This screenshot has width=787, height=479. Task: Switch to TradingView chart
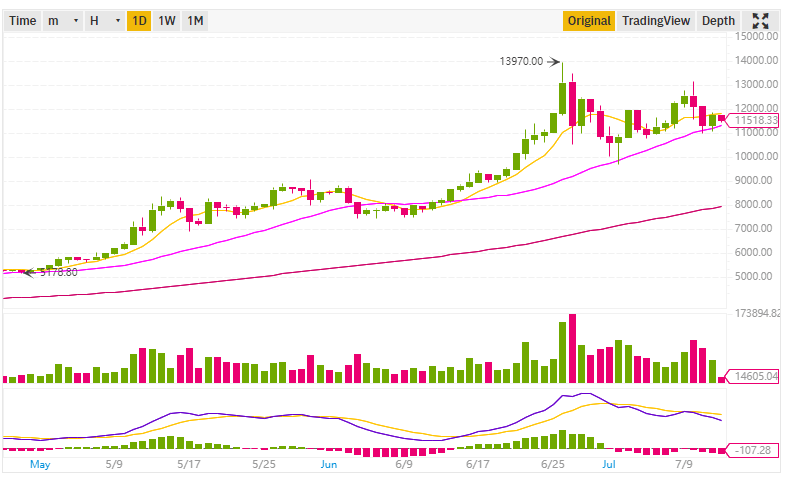(x=656, y=21)
